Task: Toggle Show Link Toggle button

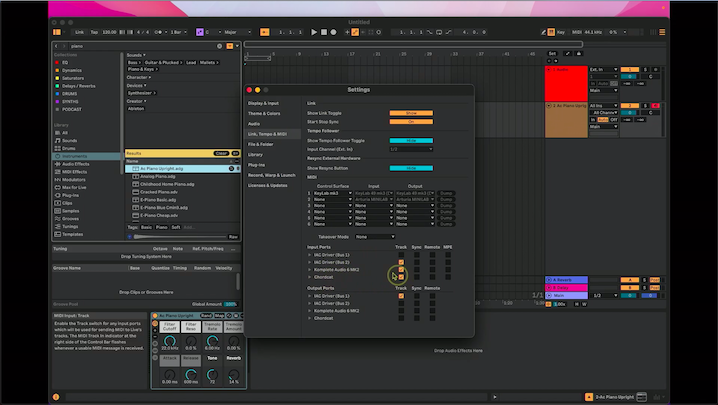Action: (411, 113)
